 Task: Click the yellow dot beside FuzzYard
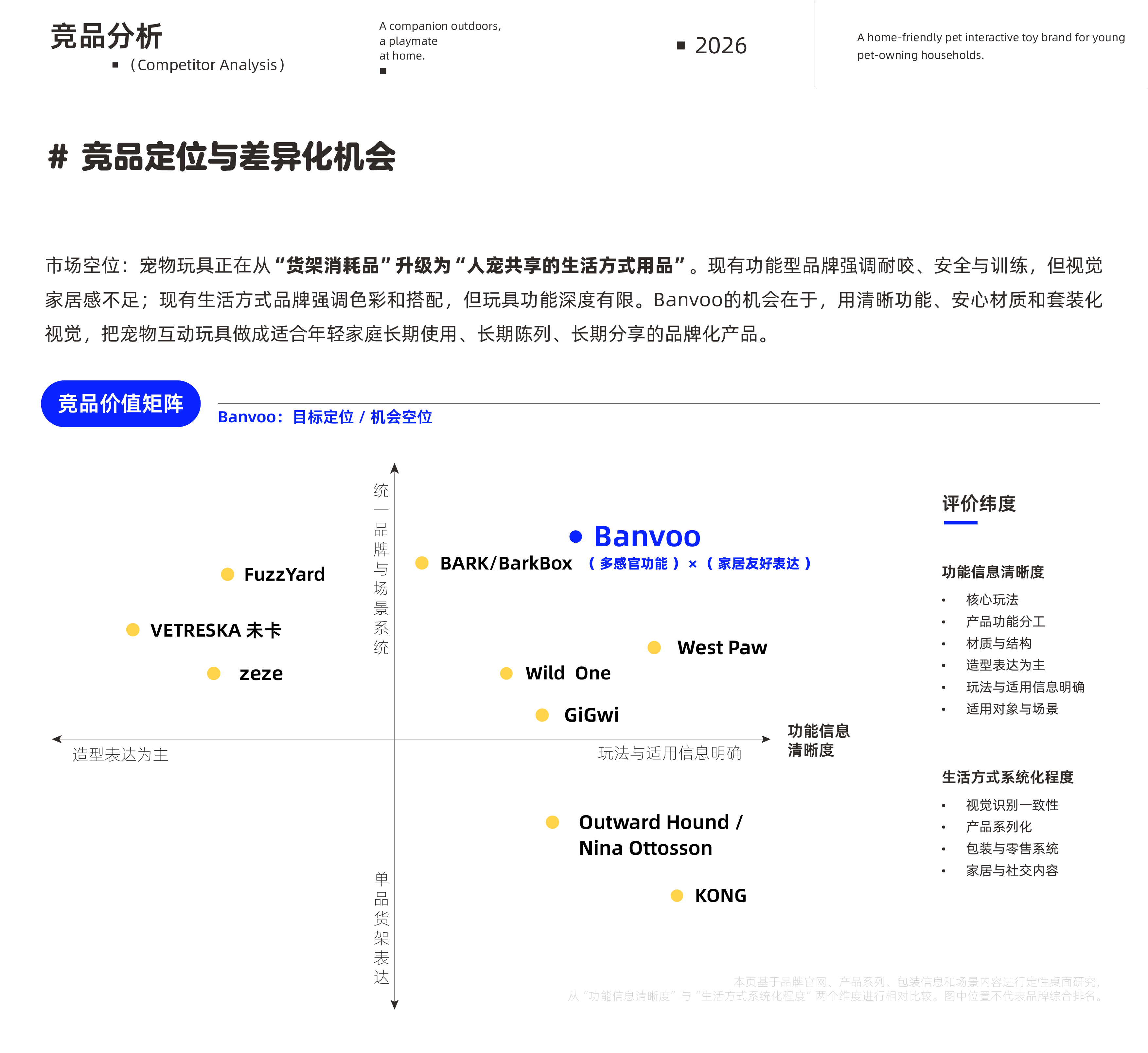(227, 574)
